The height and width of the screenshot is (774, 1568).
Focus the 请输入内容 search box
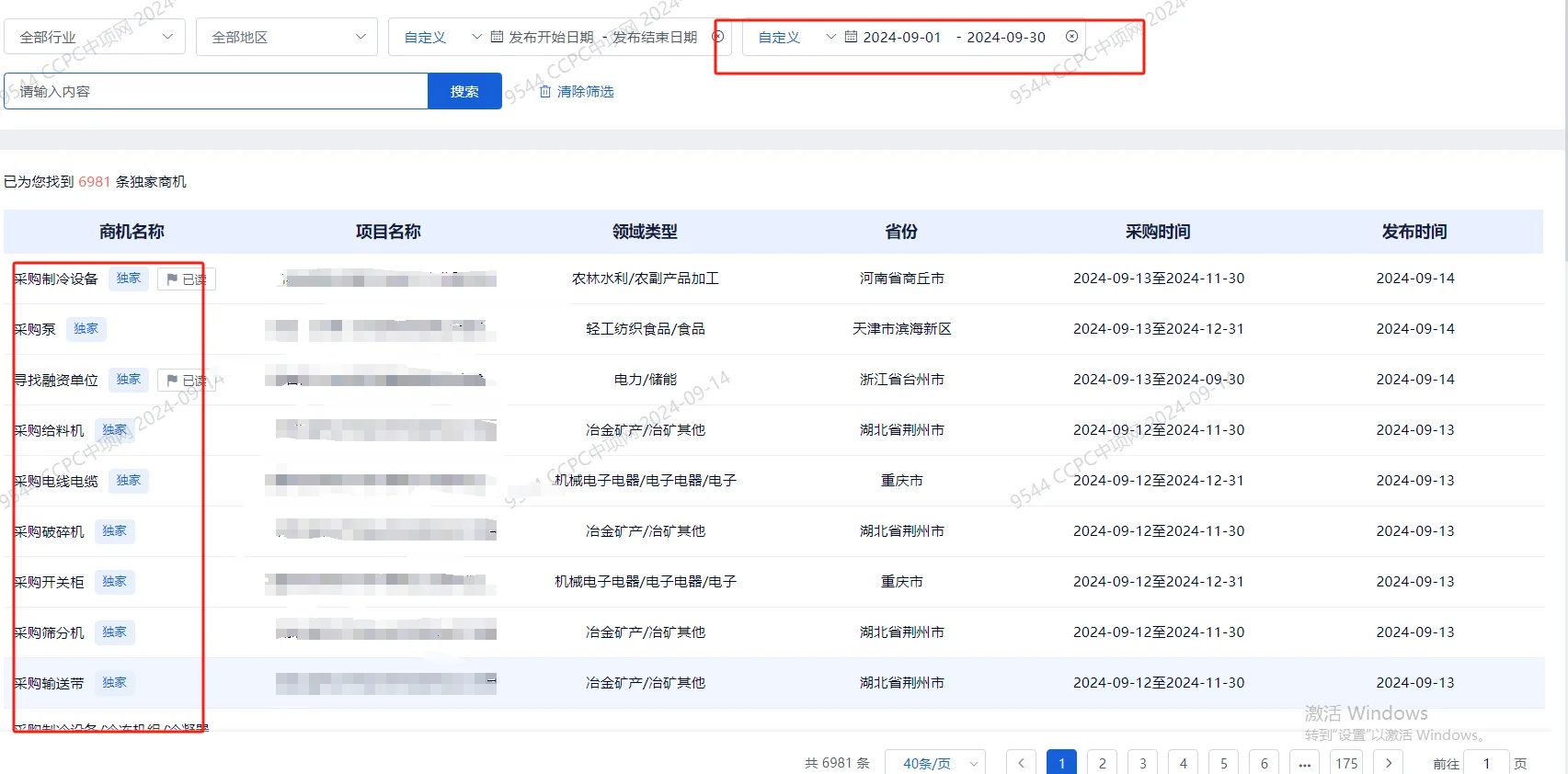click(x=216, y=91)
